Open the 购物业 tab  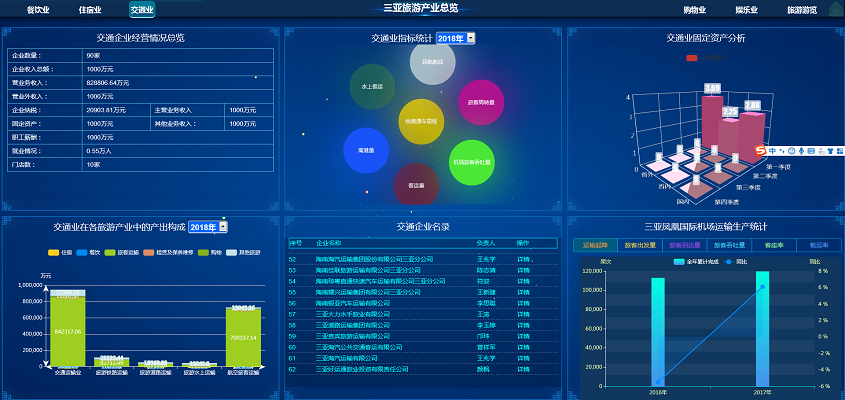pos(695,10)
